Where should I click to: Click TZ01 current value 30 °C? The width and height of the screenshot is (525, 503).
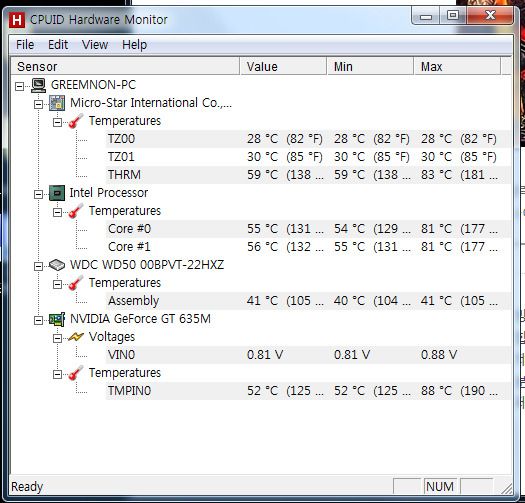(285, 157)
